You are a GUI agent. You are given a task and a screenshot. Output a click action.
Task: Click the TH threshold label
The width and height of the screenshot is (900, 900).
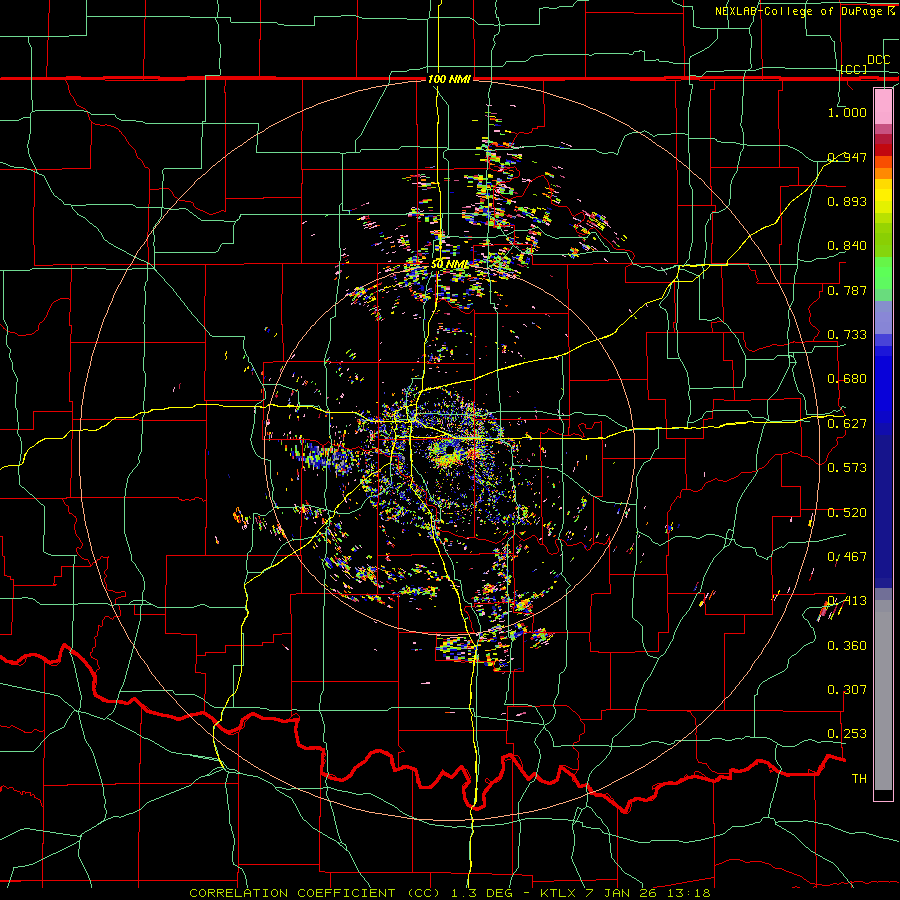click(x=859, y=779)
